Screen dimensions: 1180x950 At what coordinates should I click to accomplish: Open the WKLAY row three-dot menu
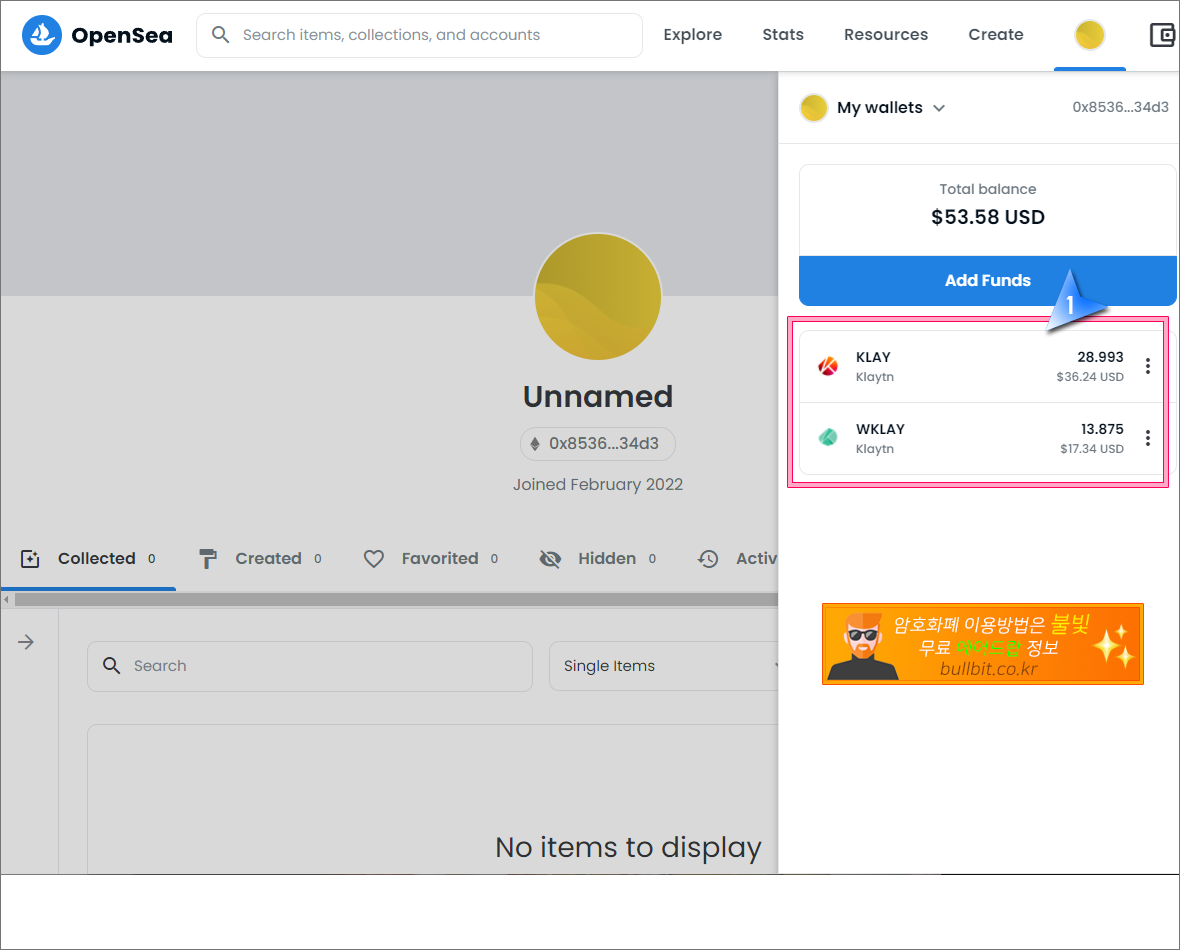[x=1147, y=438]
